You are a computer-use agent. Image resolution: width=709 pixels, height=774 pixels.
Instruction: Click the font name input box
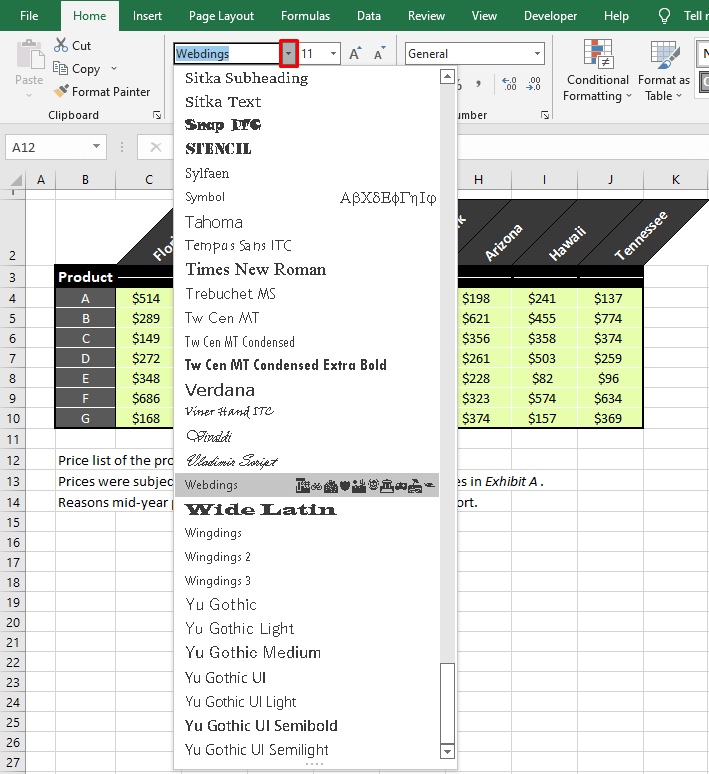[x=228, y=53]
